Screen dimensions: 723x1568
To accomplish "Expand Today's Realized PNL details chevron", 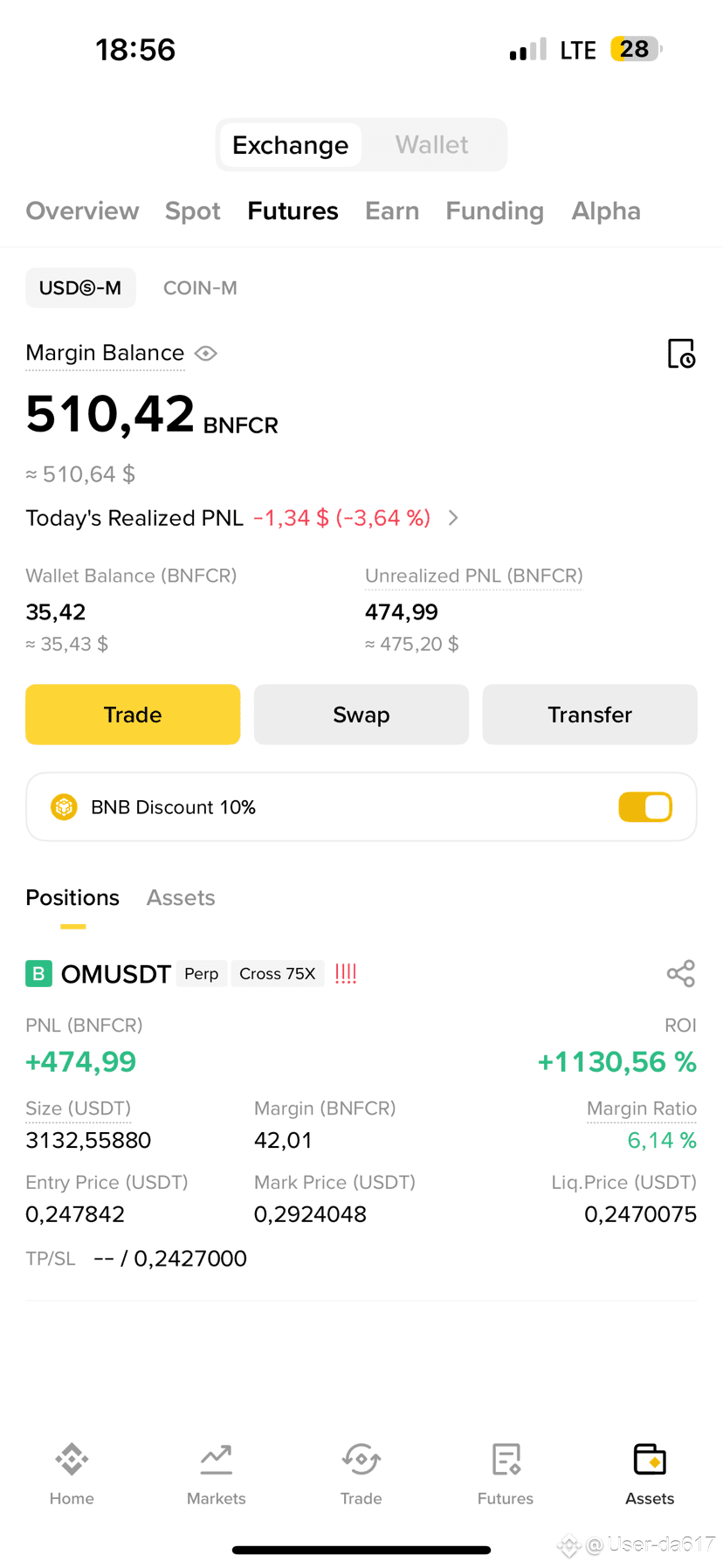I will [453, 518].
